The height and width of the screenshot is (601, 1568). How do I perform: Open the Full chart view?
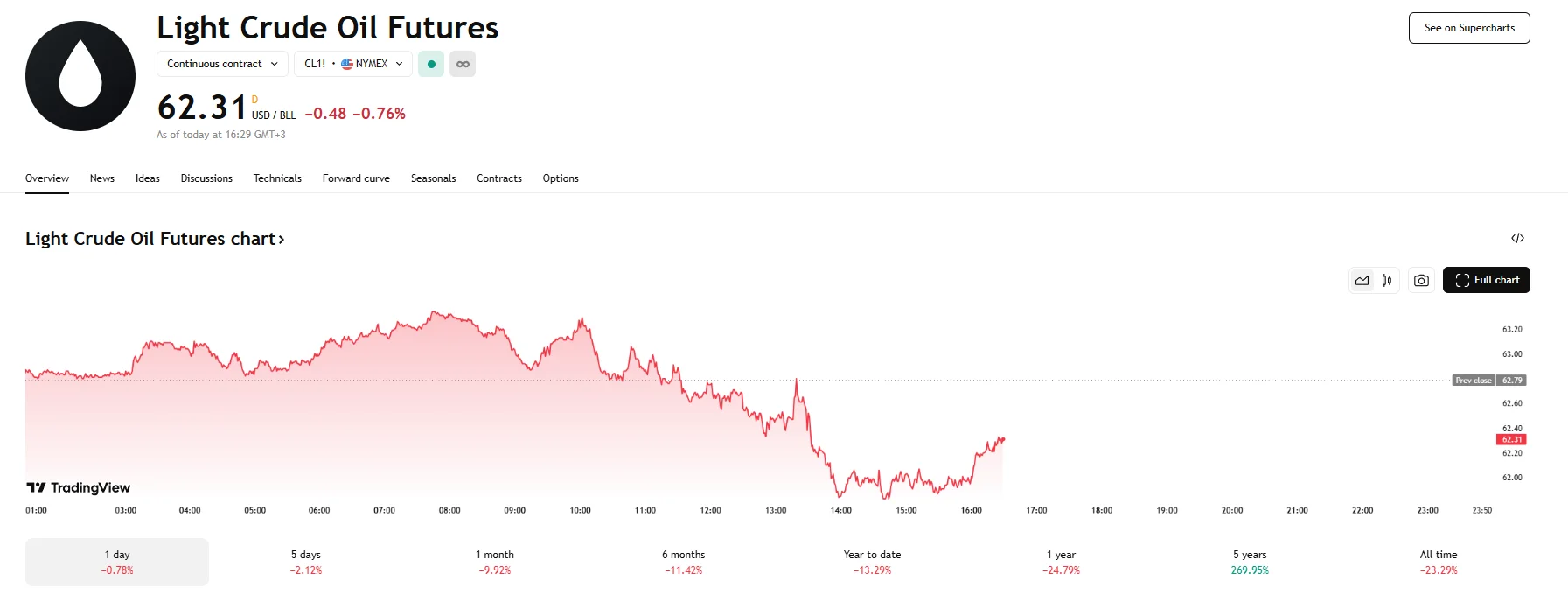point(1486,280)
